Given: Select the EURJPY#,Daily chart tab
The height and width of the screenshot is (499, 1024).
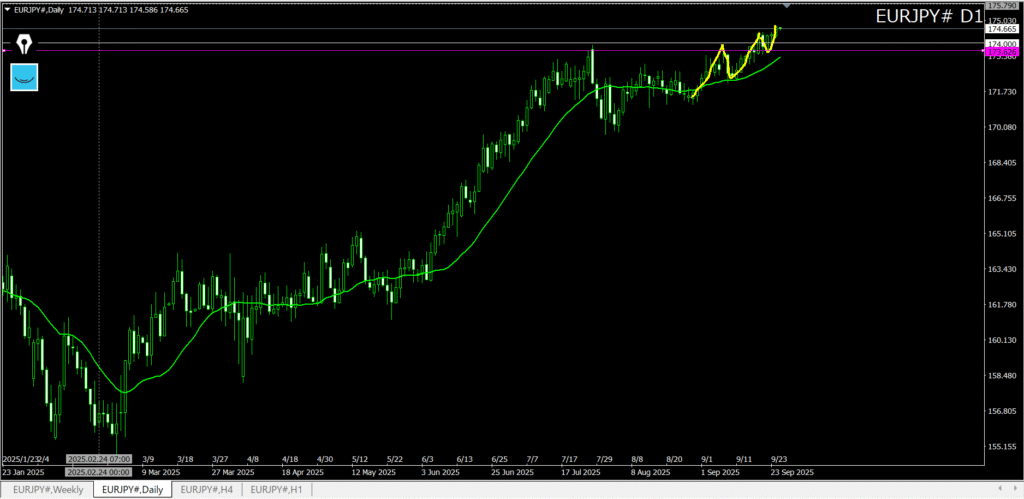Looking at the screenshot, I should [132, 489].
